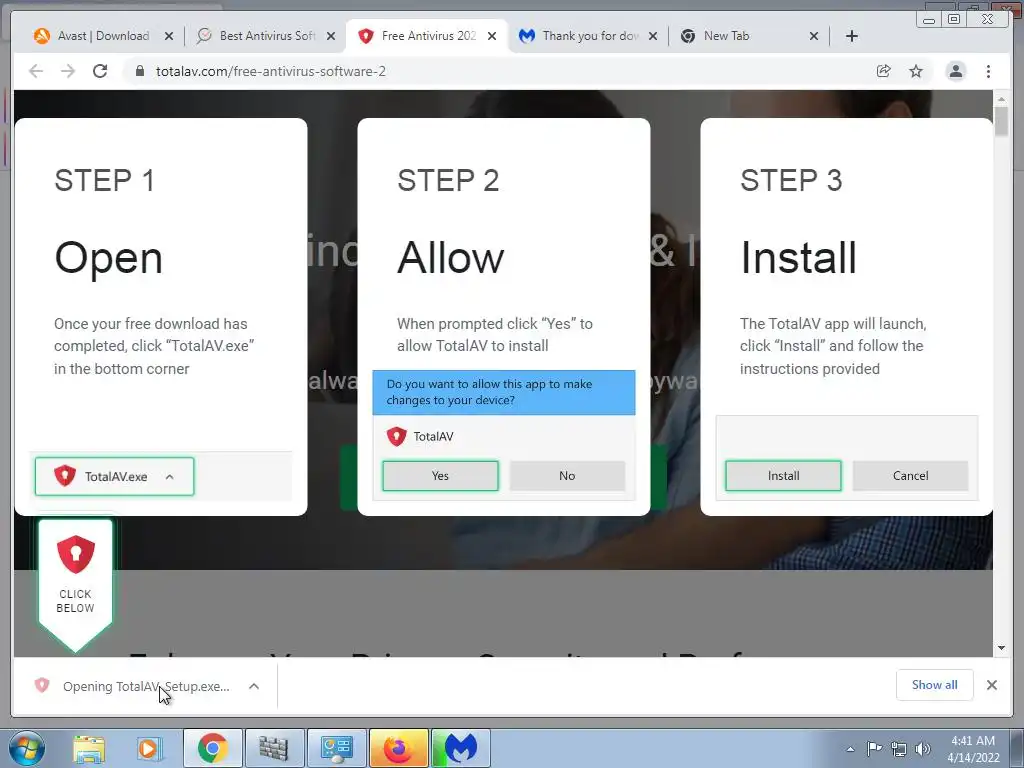Close the downloads bar
The image size is (1024, 768).
[992, 685]
